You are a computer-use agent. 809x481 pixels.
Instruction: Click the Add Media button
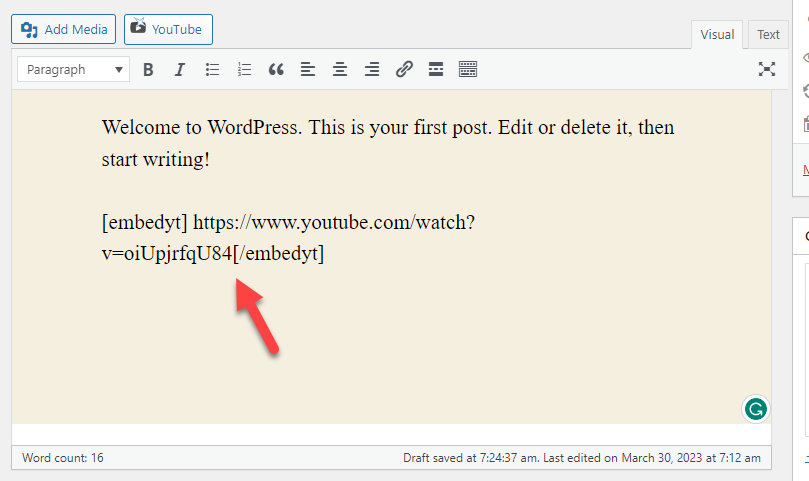tap(63, 29)
